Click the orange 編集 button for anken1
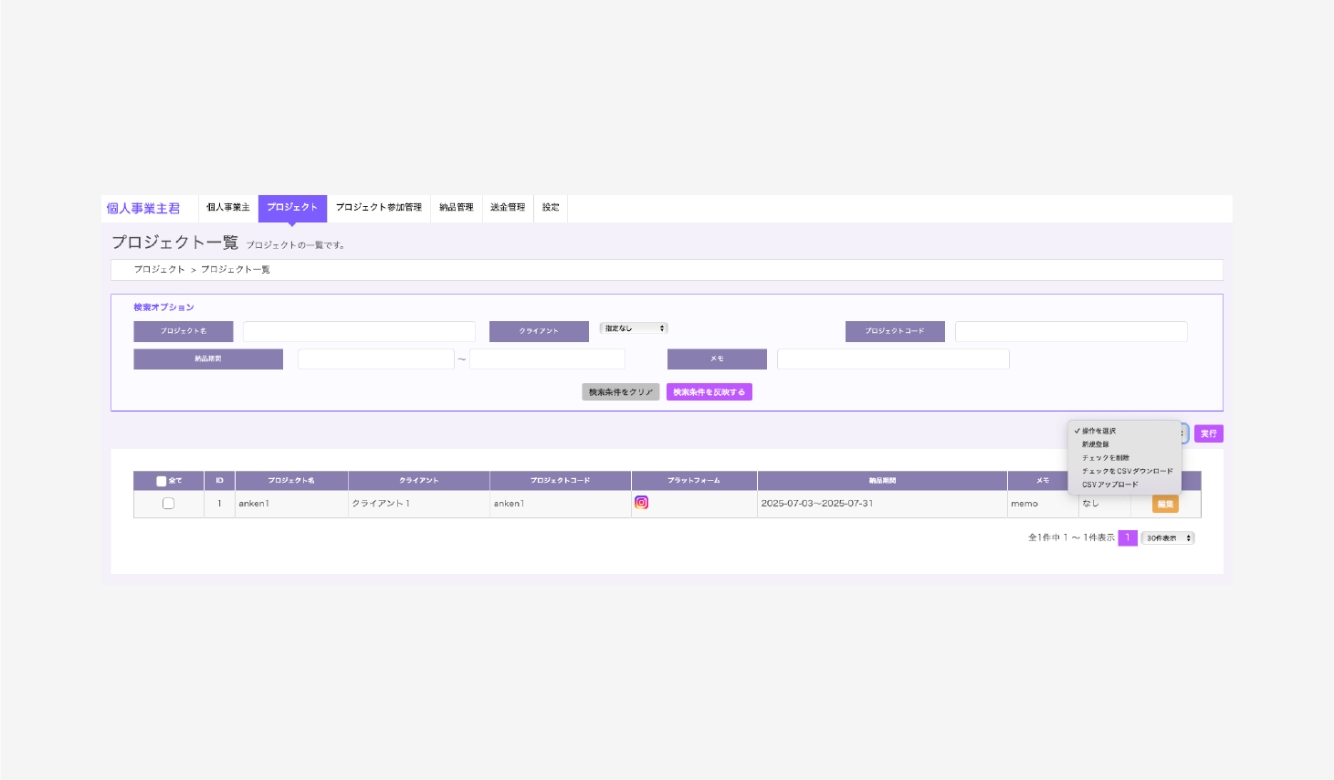The width and height of the screenshot is (1334, 780). coord(1165,504)
